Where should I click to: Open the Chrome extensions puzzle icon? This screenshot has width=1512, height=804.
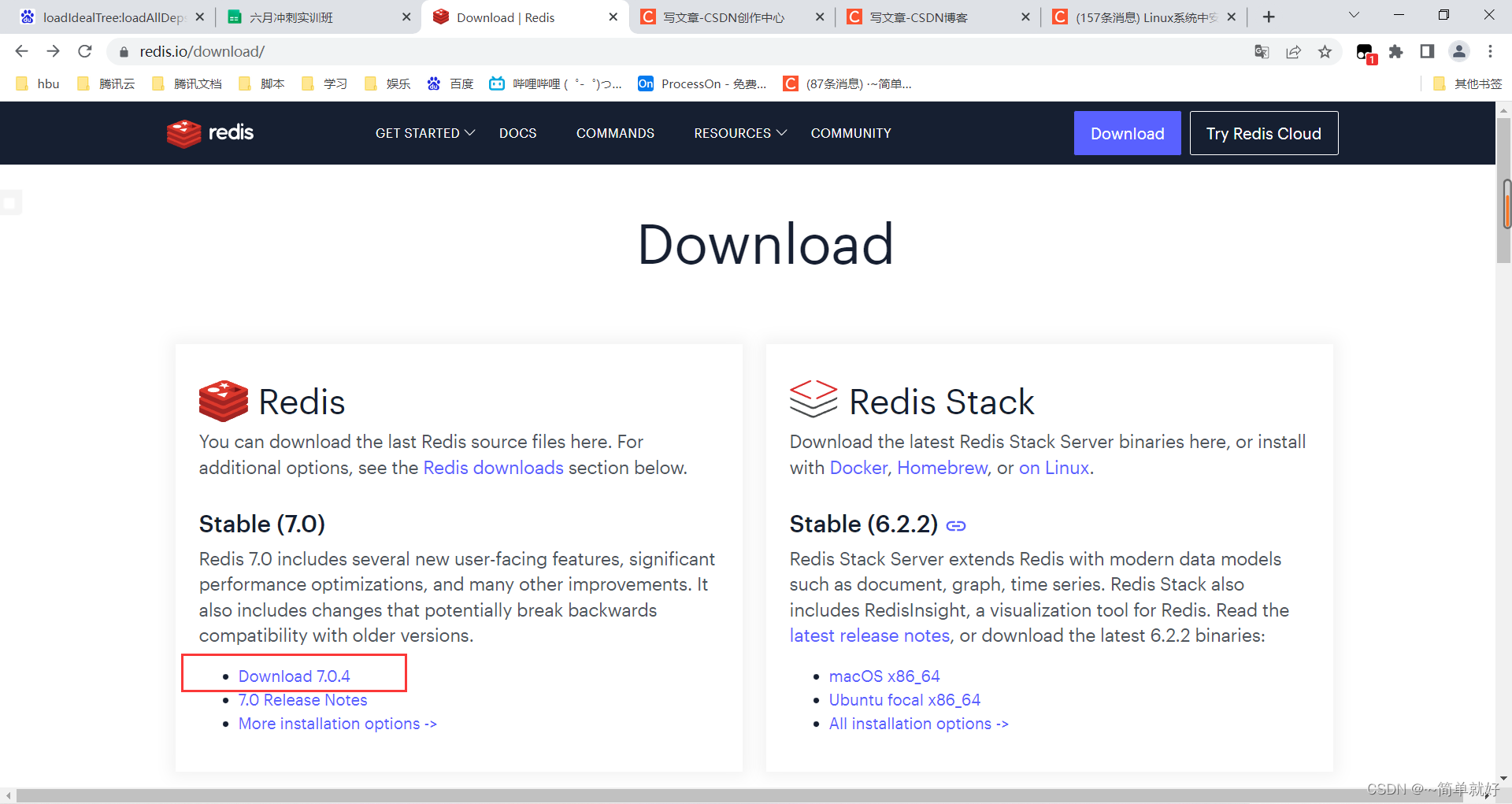(1396, 52)
